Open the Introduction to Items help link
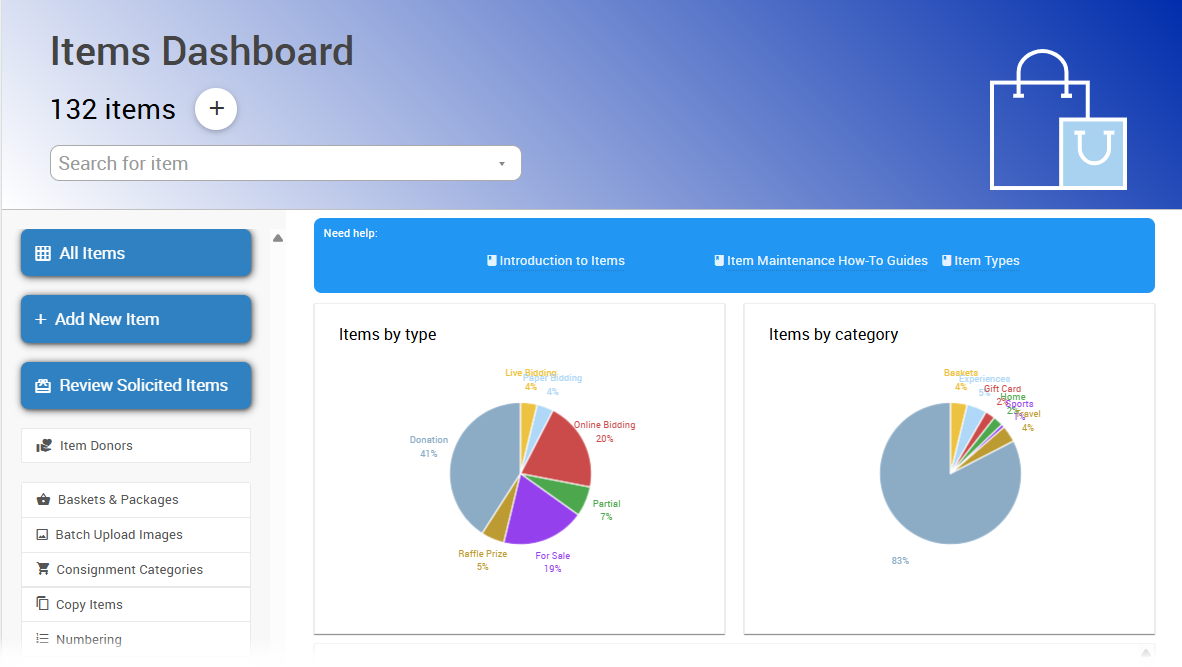This screenshot has width=1182, height=667. tap(555, 260)
